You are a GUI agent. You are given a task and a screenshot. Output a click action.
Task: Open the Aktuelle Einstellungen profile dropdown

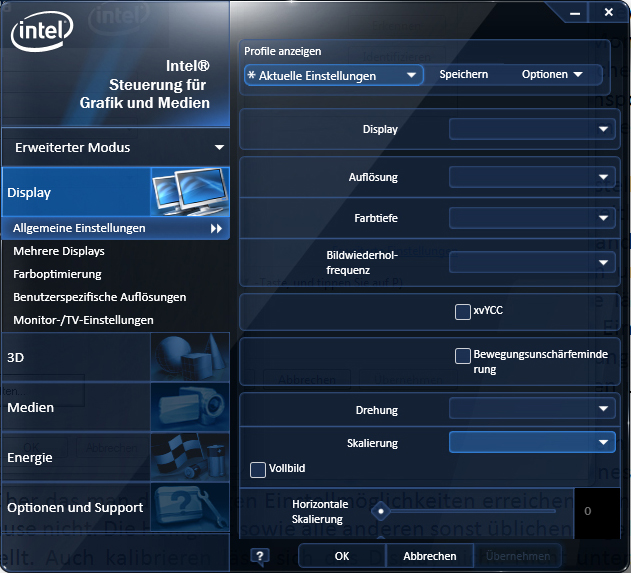(x=334, y=75)
